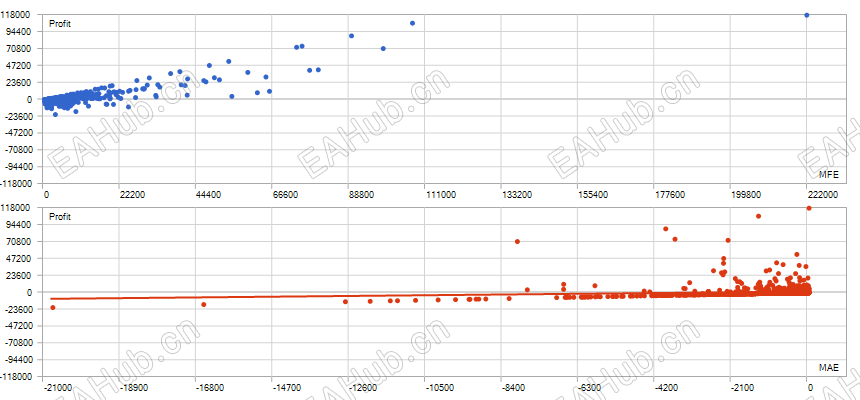
Task: Click the 'Profit' label in the MAE chart
Action: (x=60, y=217)
